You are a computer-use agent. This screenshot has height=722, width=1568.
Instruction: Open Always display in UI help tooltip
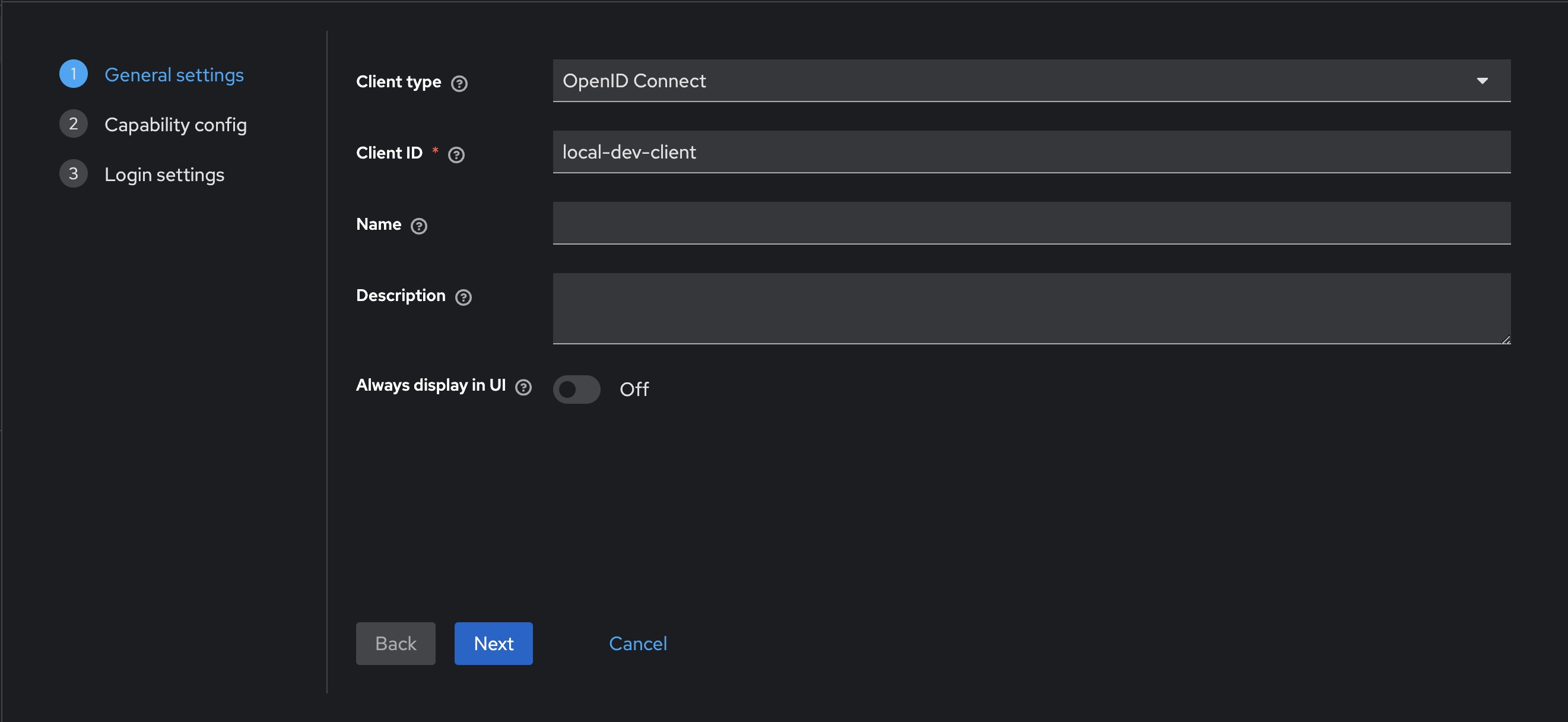(x=523, y=387)
